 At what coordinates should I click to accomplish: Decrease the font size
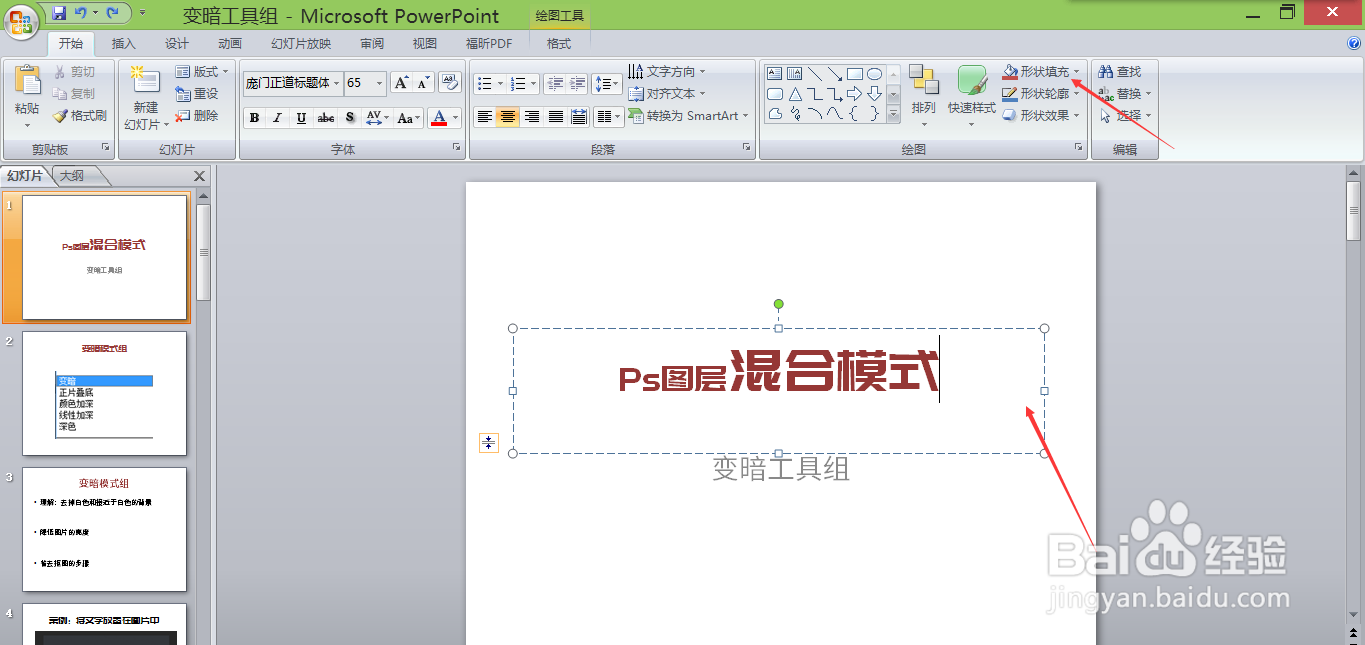tap(423, 83)
